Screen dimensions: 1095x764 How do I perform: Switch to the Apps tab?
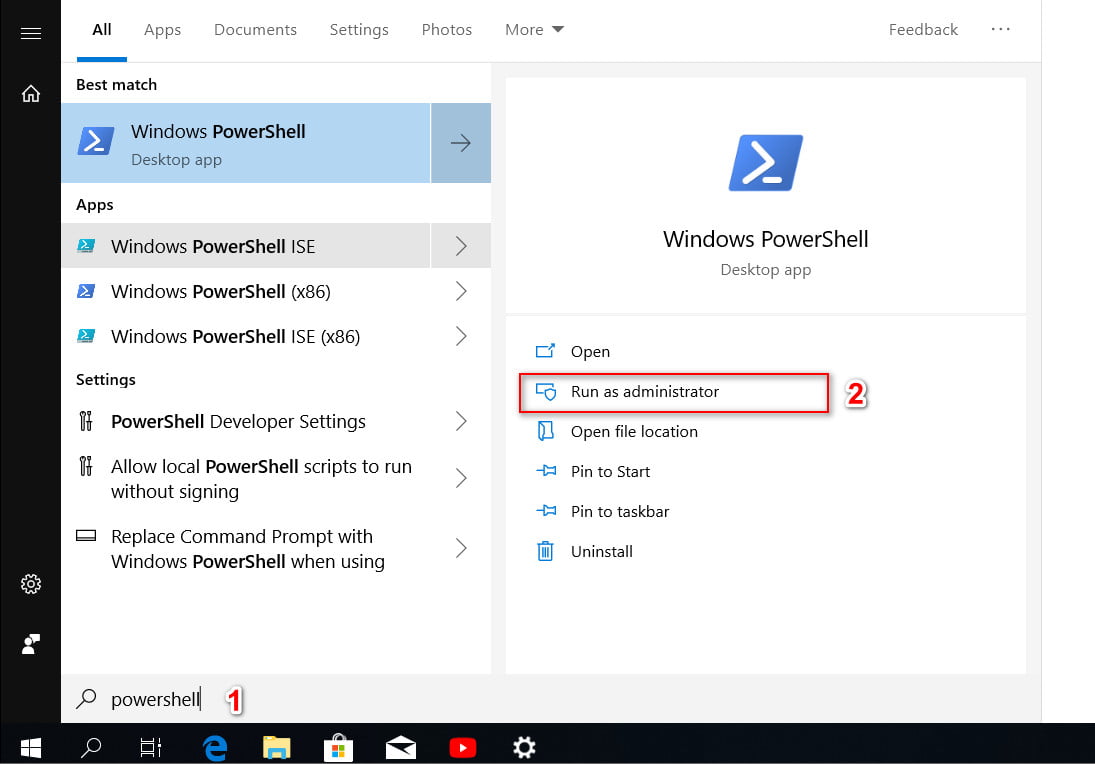[x=162, y=30]
